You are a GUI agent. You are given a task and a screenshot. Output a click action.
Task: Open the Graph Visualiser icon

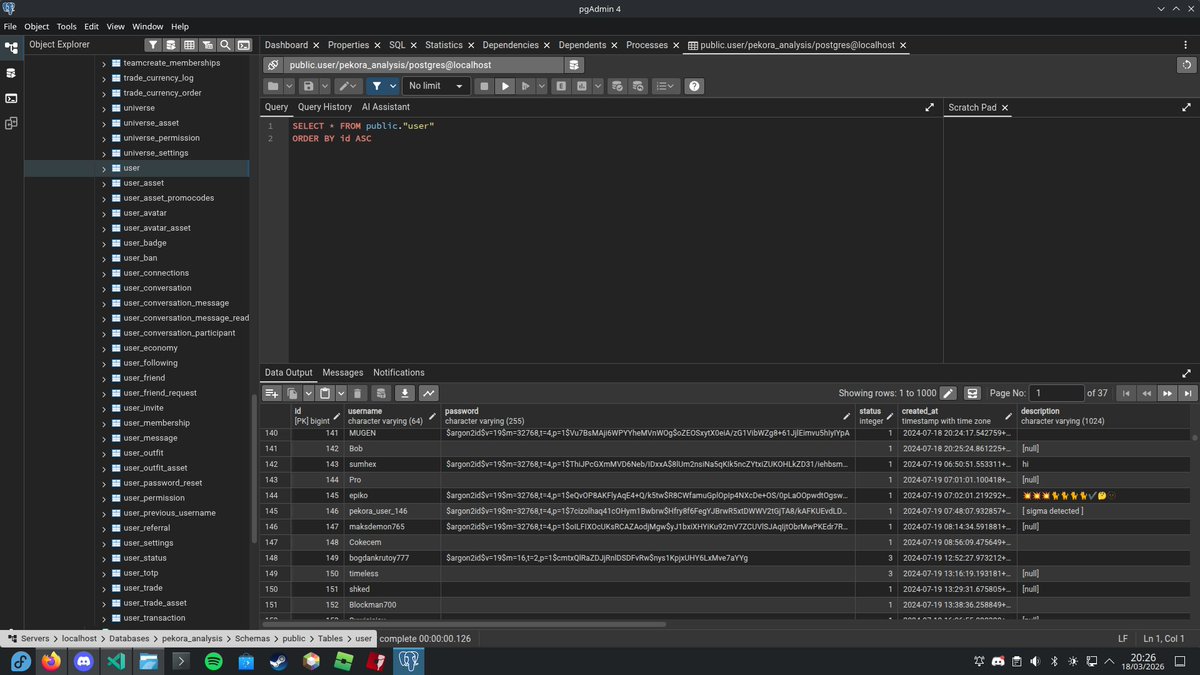click(429, 394)
